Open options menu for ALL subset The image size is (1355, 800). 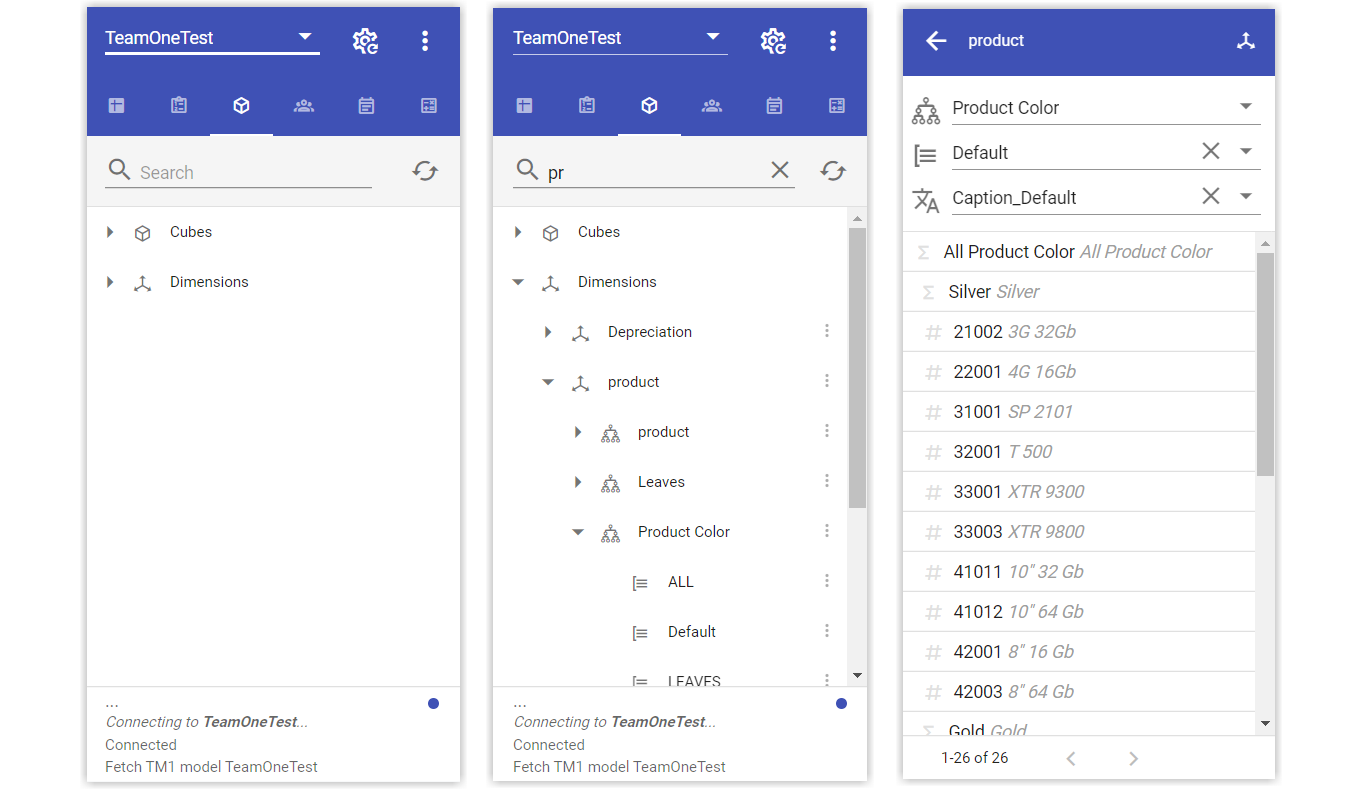pos(827,581)
